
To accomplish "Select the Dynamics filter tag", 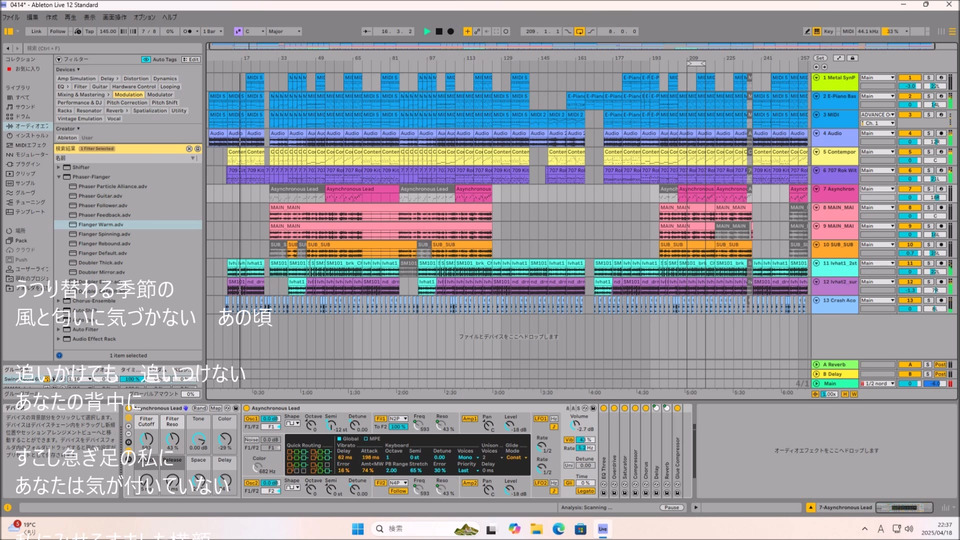I will tap(165, 78).
